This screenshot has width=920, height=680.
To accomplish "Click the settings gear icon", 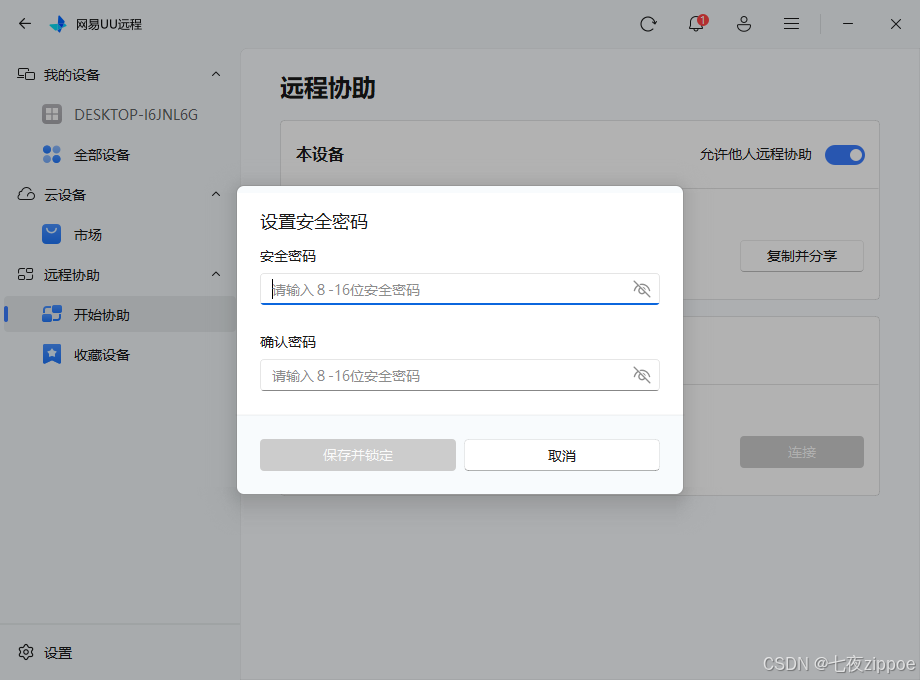I will click(26, 652).
